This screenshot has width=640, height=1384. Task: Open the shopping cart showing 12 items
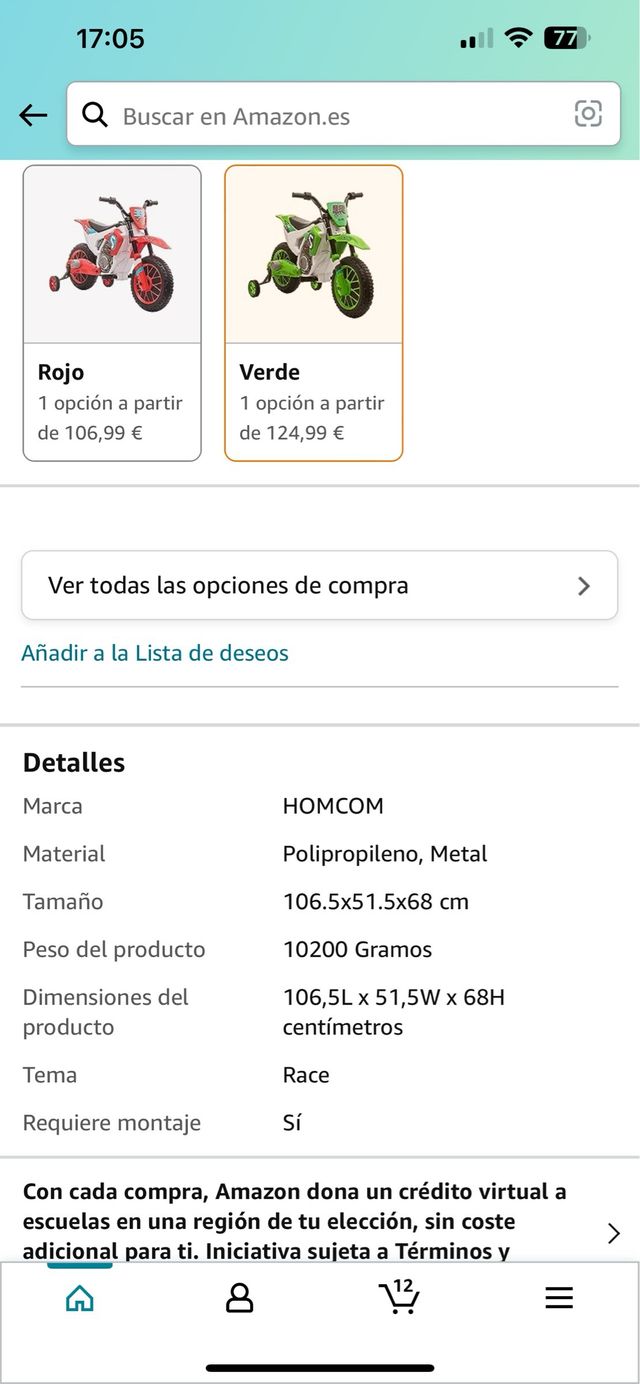tap(399, 1298)
